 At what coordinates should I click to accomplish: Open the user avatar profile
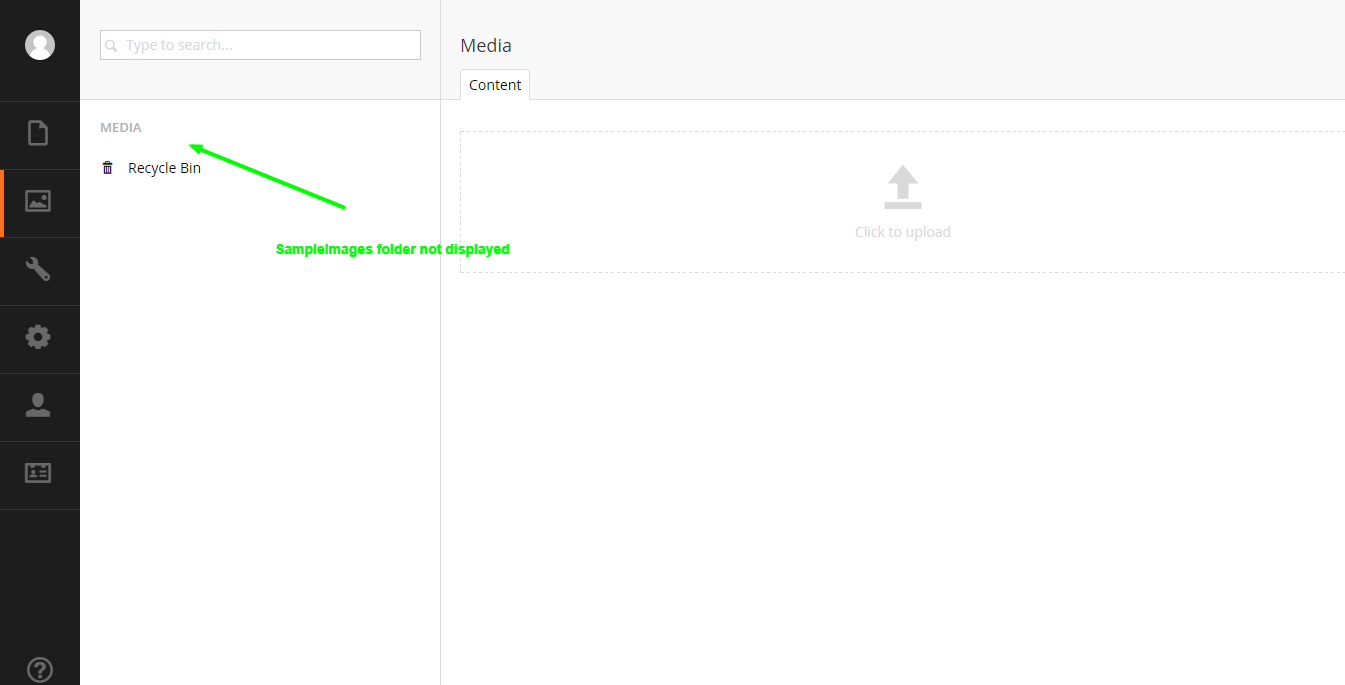[x=40, y=45]
